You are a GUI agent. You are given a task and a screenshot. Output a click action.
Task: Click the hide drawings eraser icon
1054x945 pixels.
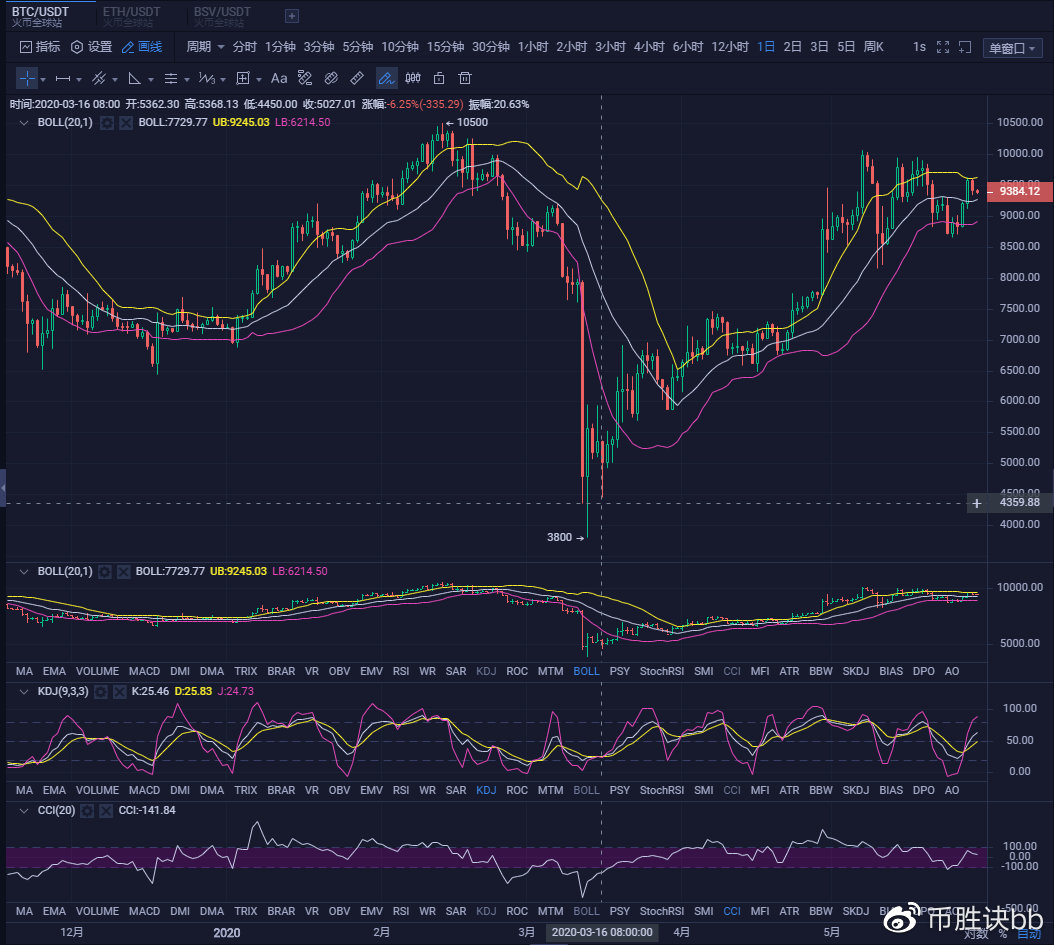click(x=305, y=79)
